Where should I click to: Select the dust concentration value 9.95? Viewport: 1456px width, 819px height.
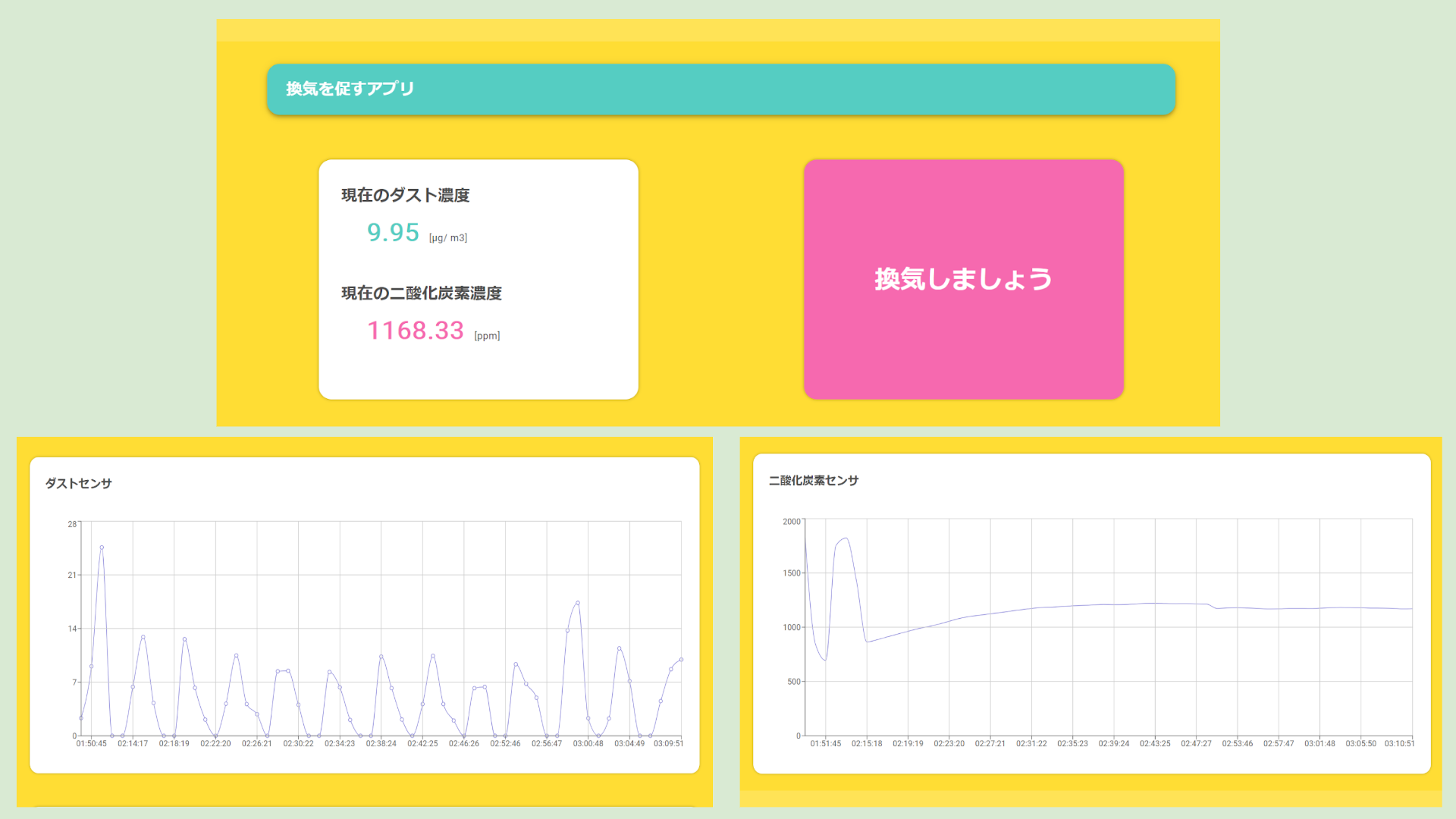tap(393, 233)
